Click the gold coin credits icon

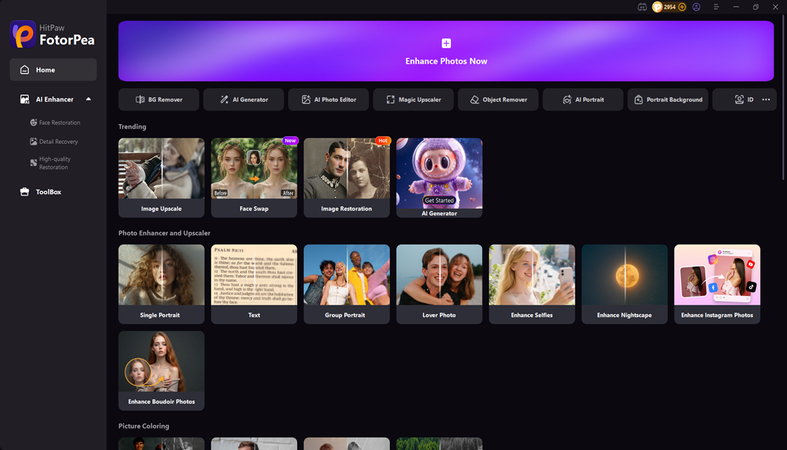[657, 7]
